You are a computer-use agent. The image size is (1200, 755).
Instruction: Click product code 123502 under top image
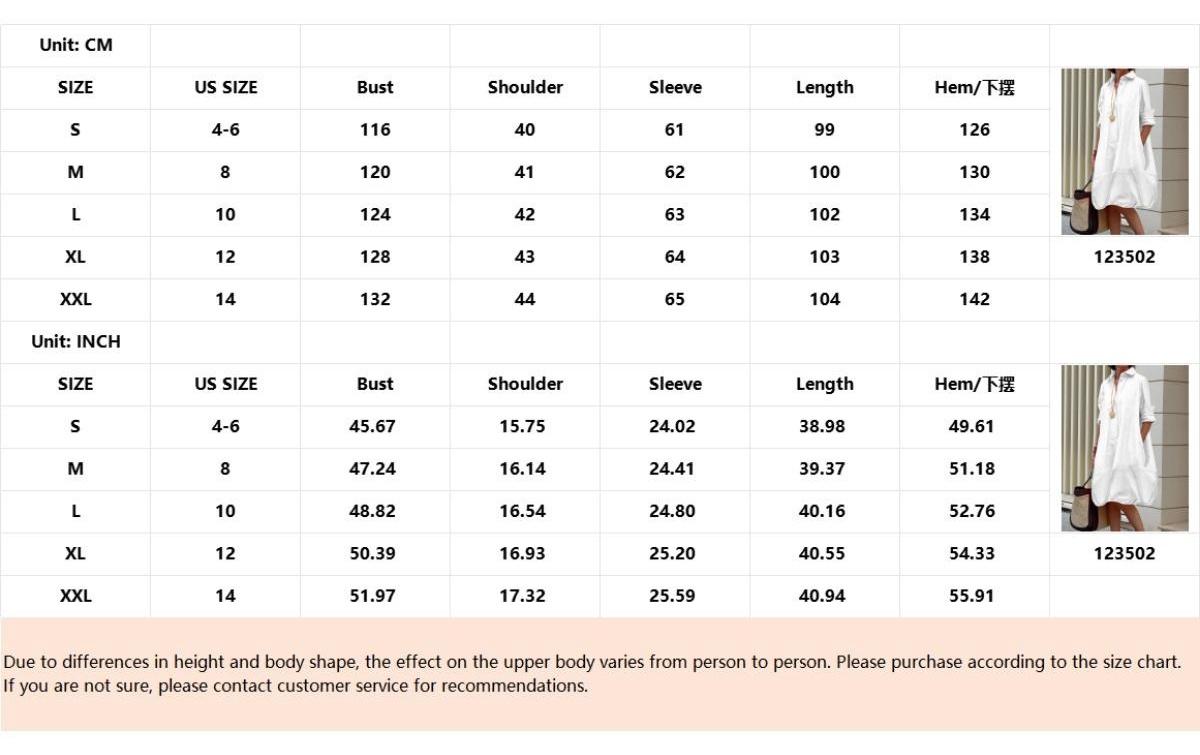point(1124,257)
